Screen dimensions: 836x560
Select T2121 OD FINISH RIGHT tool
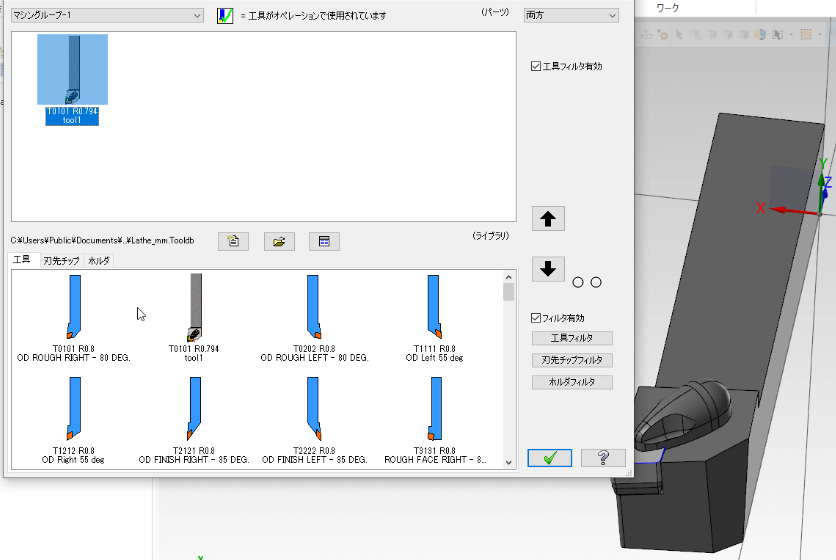pos(193,410)
